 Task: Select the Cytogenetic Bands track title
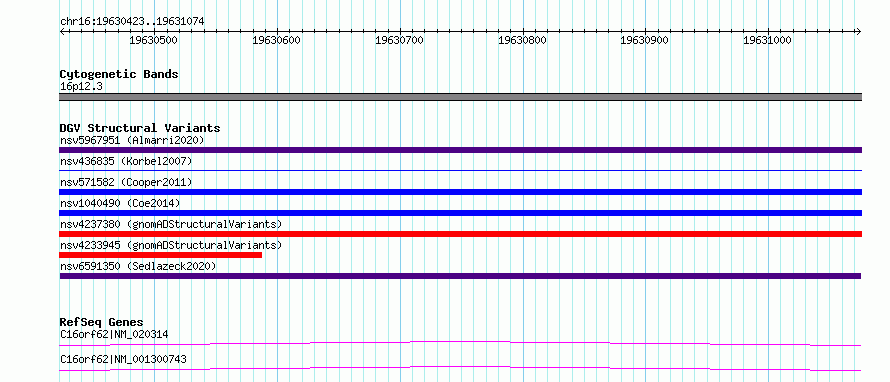tap(119, 74)
